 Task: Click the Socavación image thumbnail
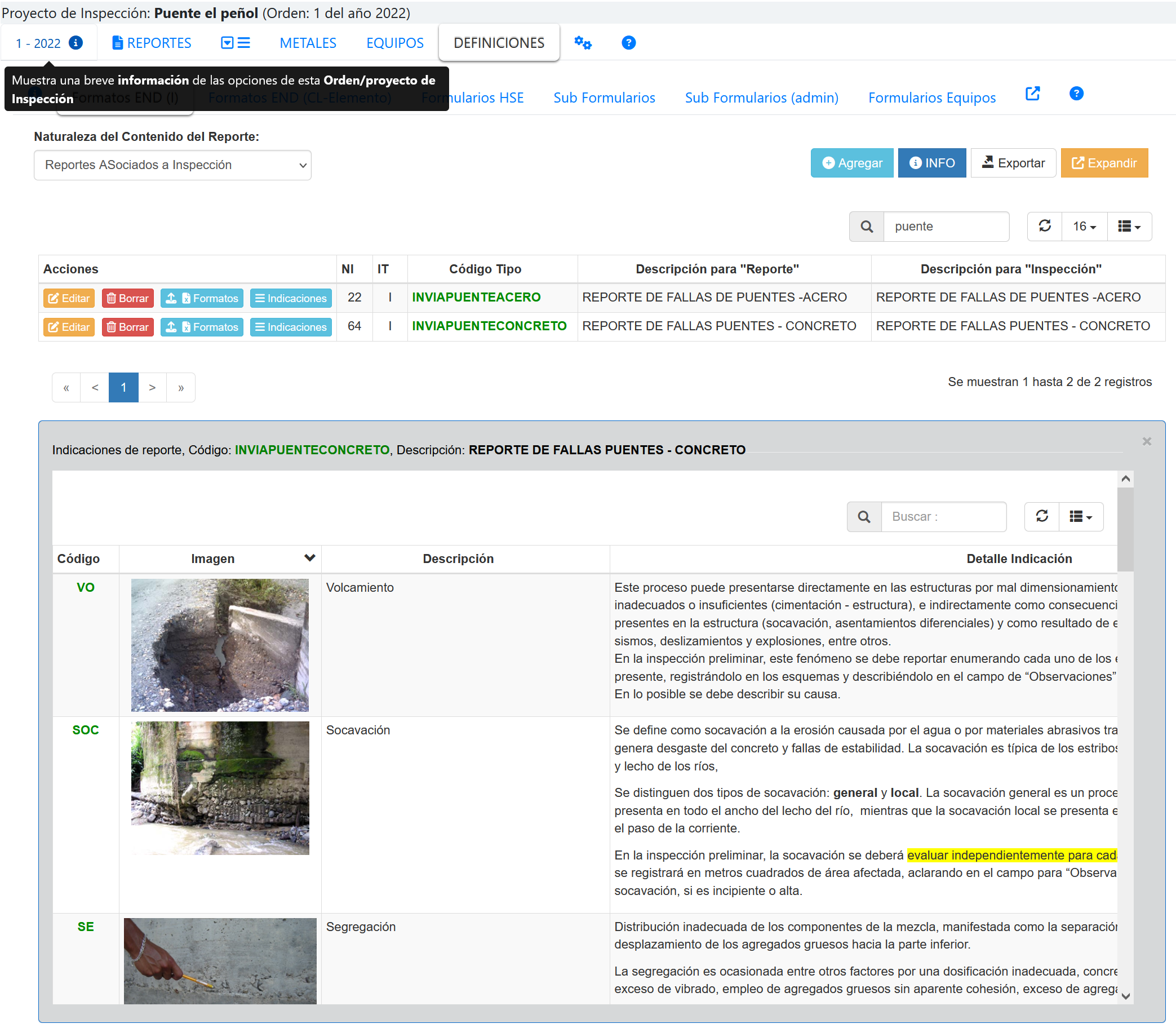[220, 788]
